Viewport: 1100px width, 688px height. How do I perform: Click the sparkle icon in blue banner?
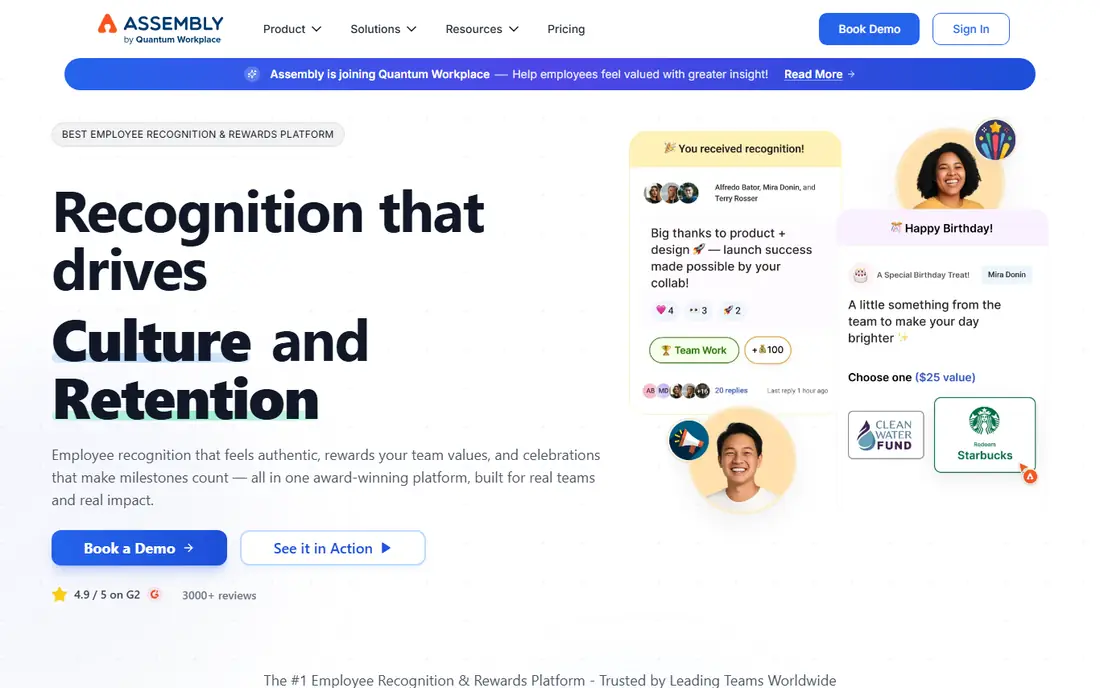[x=252, y=74]
